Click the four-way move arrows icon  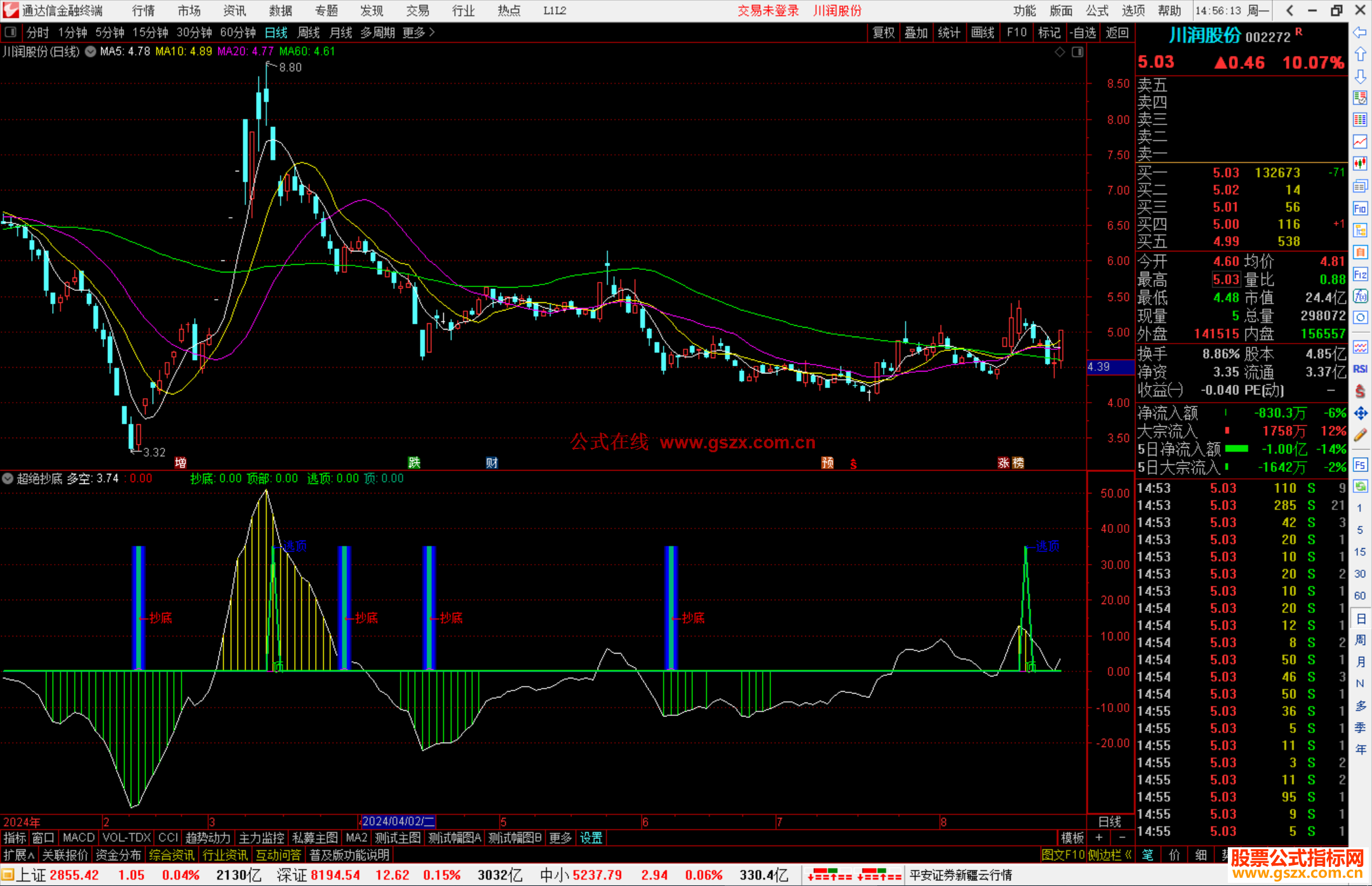click(1360, 413)
